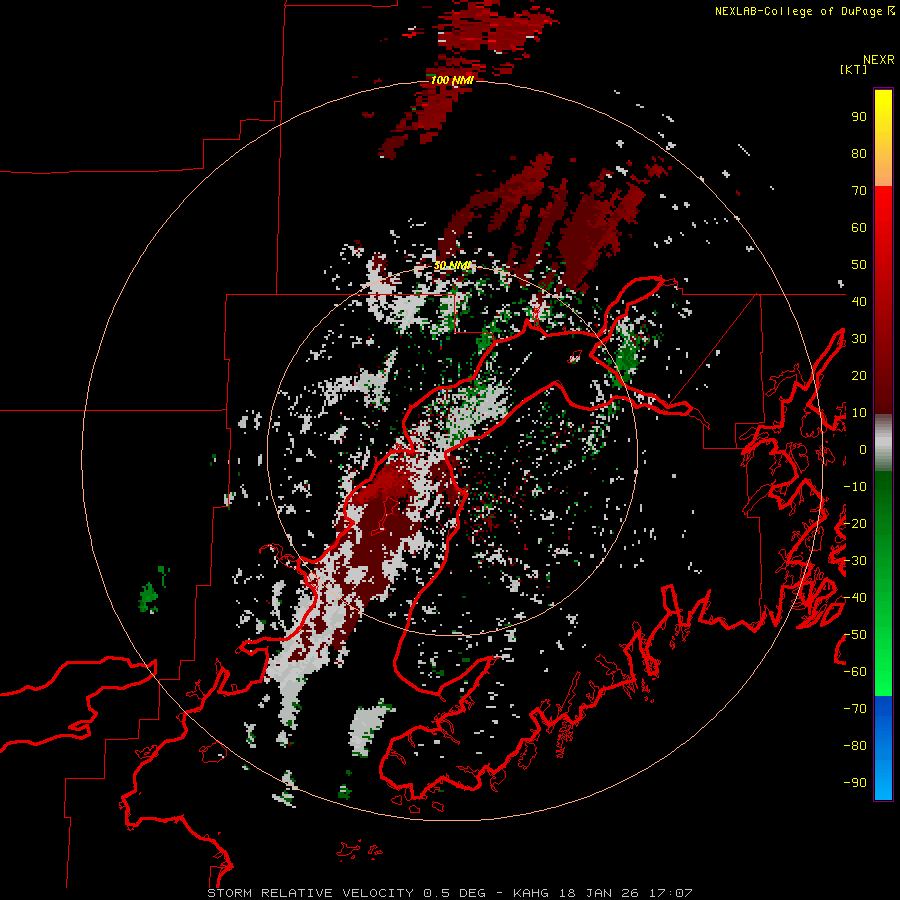Click the STORM RELATIVE VELOCITY product title
900x900 pixels.
(x=311, y=893)
